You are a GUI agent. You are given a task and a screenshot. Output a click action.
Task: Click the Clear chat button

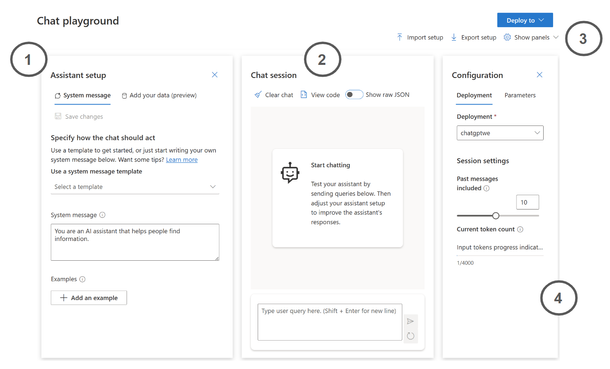pos(273,95)
